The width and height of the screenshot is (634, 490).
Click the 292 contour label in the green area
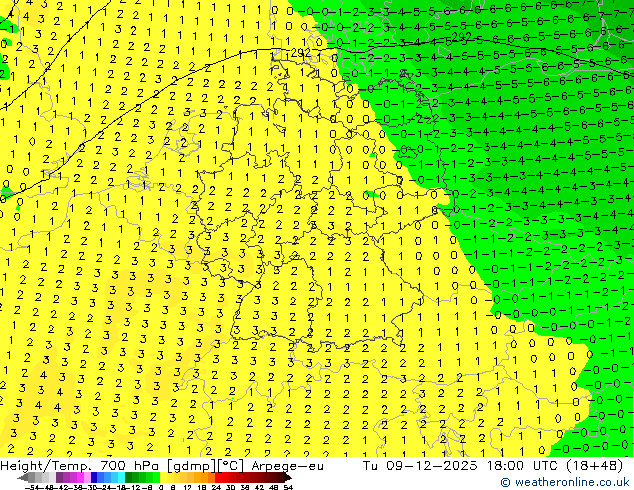461,36
